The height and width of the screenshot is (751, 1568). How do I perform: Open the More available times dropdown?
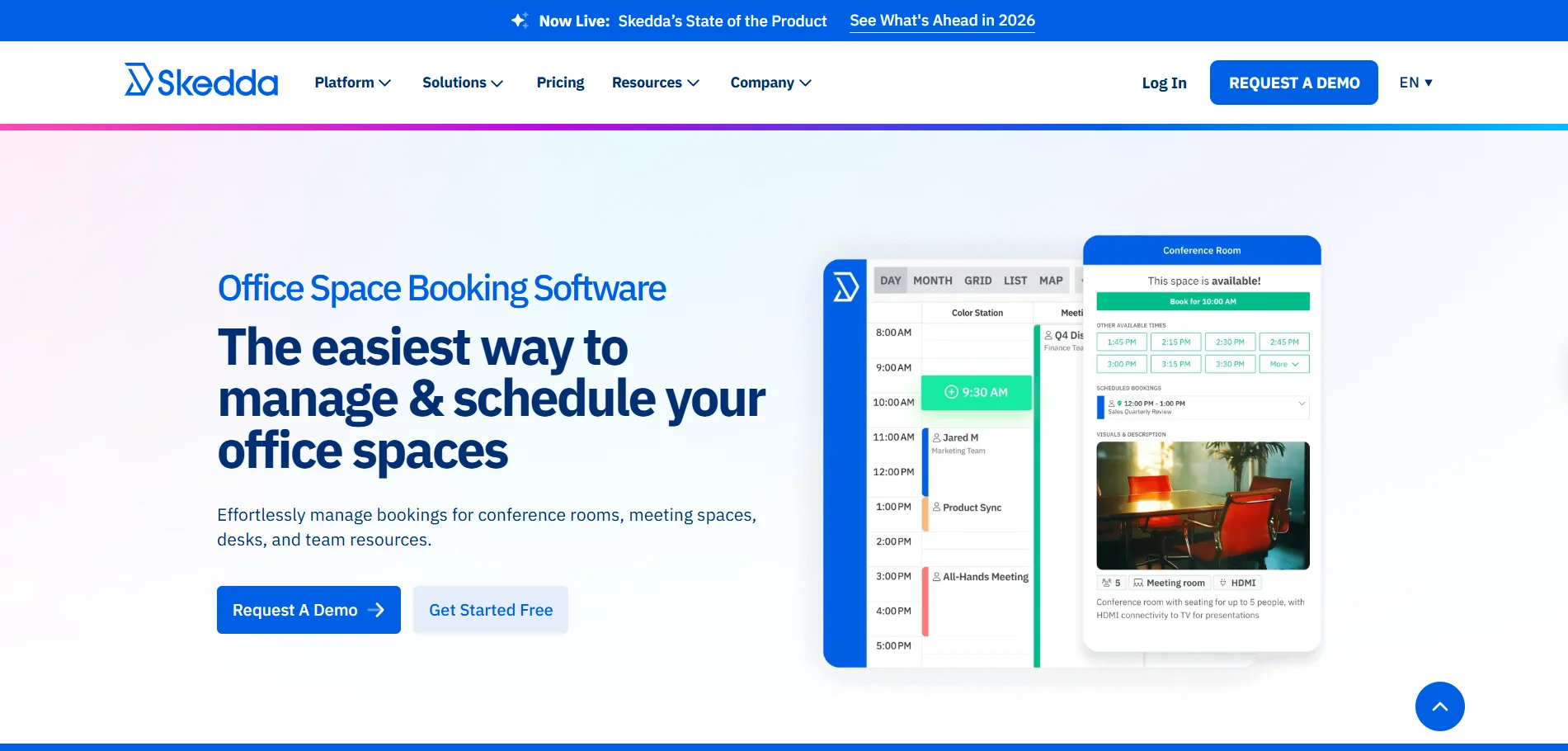(1283, 364)
